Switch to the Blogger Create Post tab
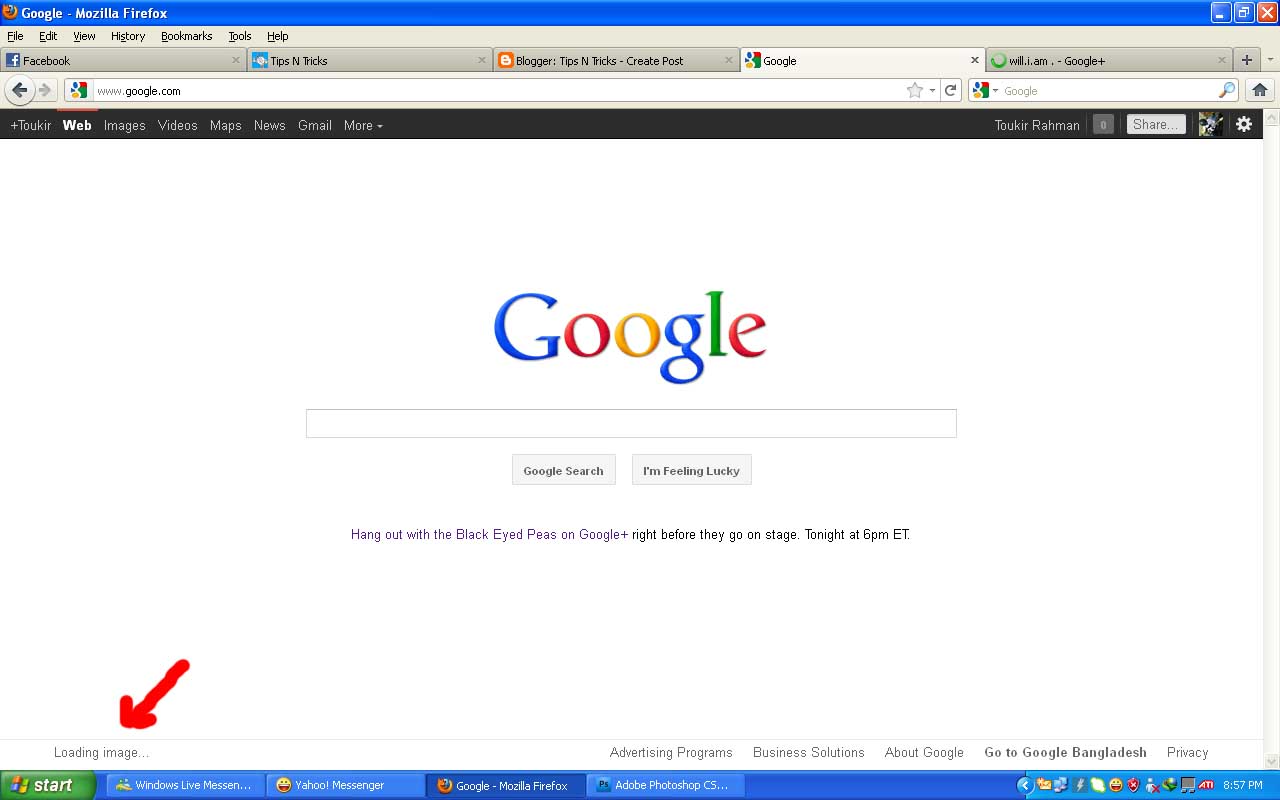This screenshot has width=1280, height=800. pyautogui.click(x=600, y=60)
